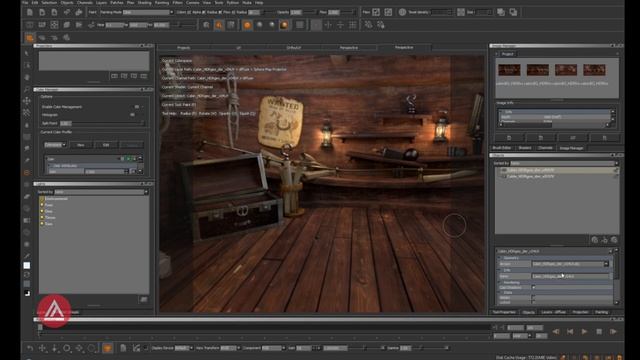Screen dimensions: 640x360
Task: Open the Painting Mode dropdown
Action: tap(148, 12)
